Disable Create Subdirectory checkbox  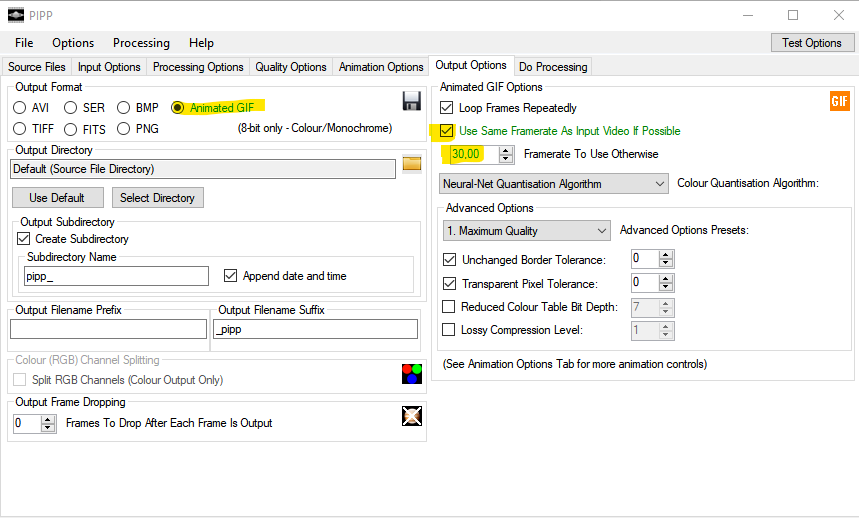coord(24,239)
